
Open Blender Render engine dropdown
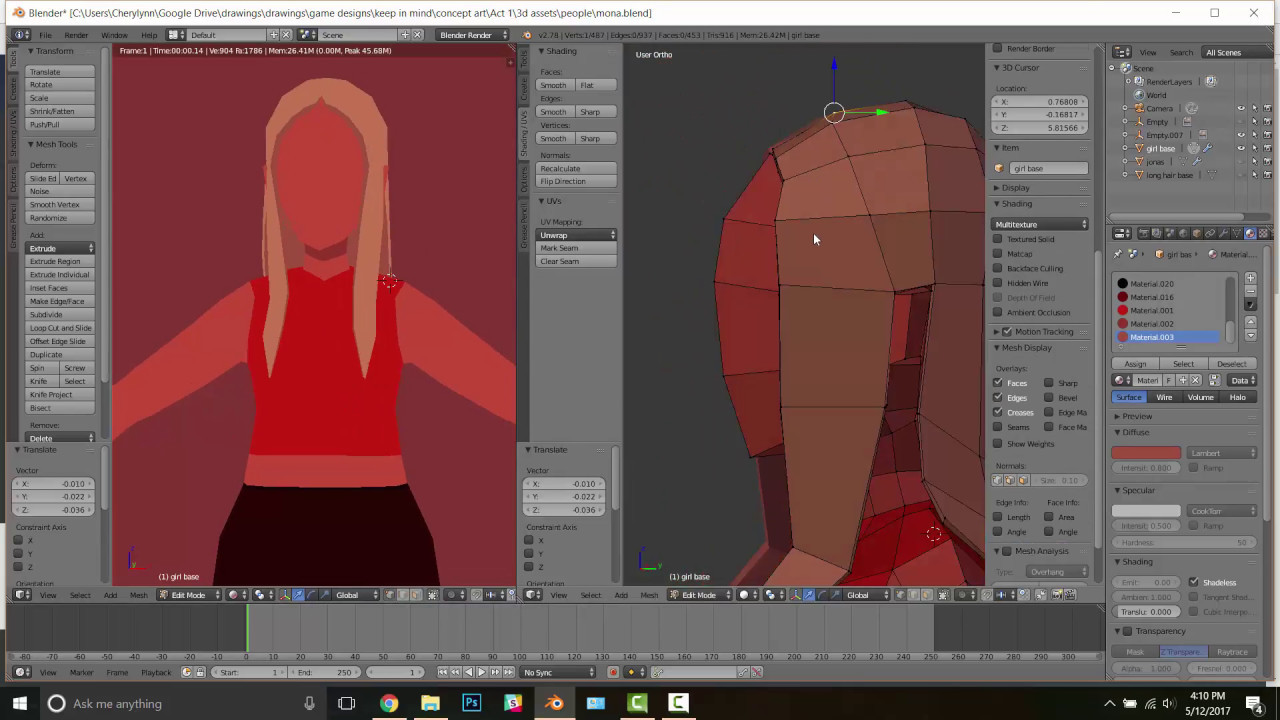click(x=473, y=35)
